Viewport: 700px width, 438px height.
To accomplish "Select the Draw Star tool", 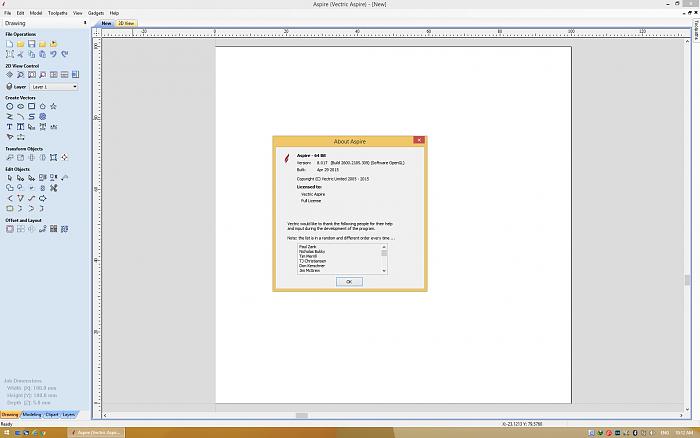I will pyautogui.click(x=53, y=106).
